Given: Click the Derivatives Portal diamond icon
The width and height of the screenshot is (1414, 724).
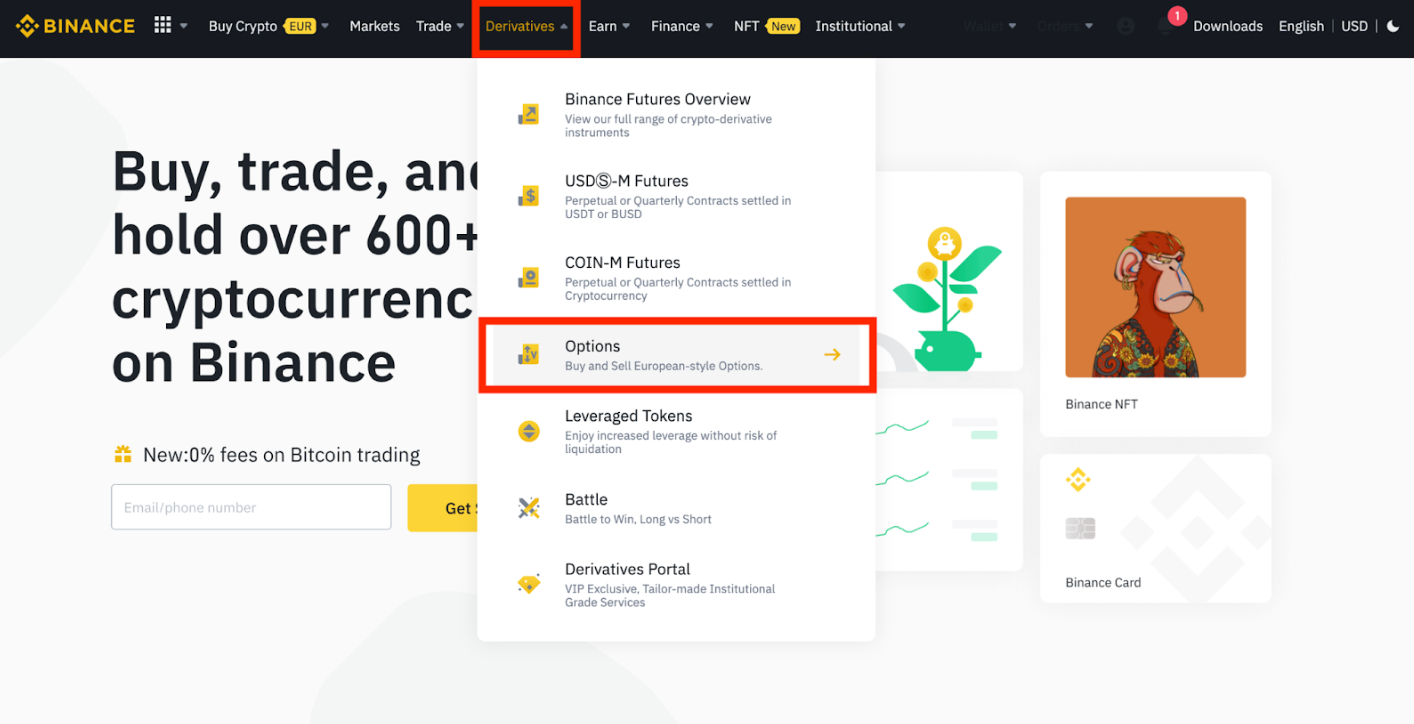Looking at the screenshot, I should pos(528,584).
